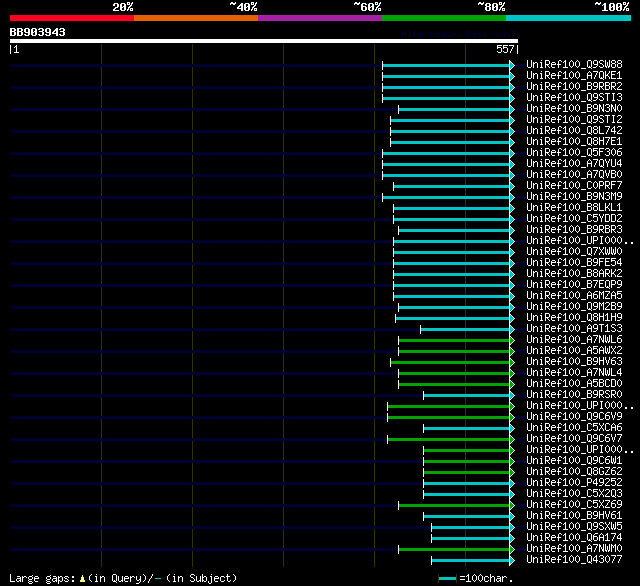The width and height of the screenshot is (640, 586).
Task: Click UniRef100_A7NWL6 entry
Action: pos(574,340)
